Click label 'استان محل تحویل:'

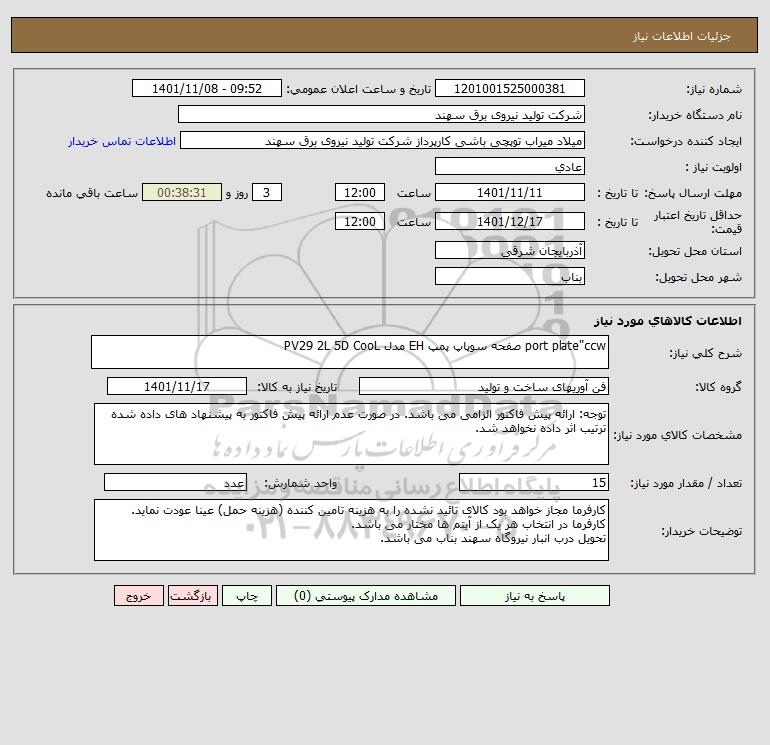tap(695, 251)
